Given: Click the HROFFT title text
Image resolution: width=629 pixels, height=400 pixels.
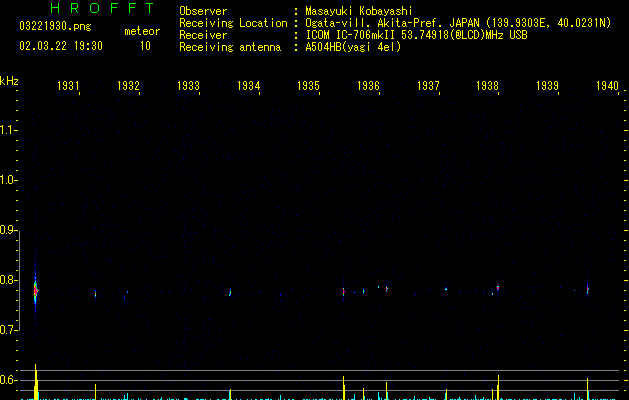Looking at the screenshot, I should point(103,8).
